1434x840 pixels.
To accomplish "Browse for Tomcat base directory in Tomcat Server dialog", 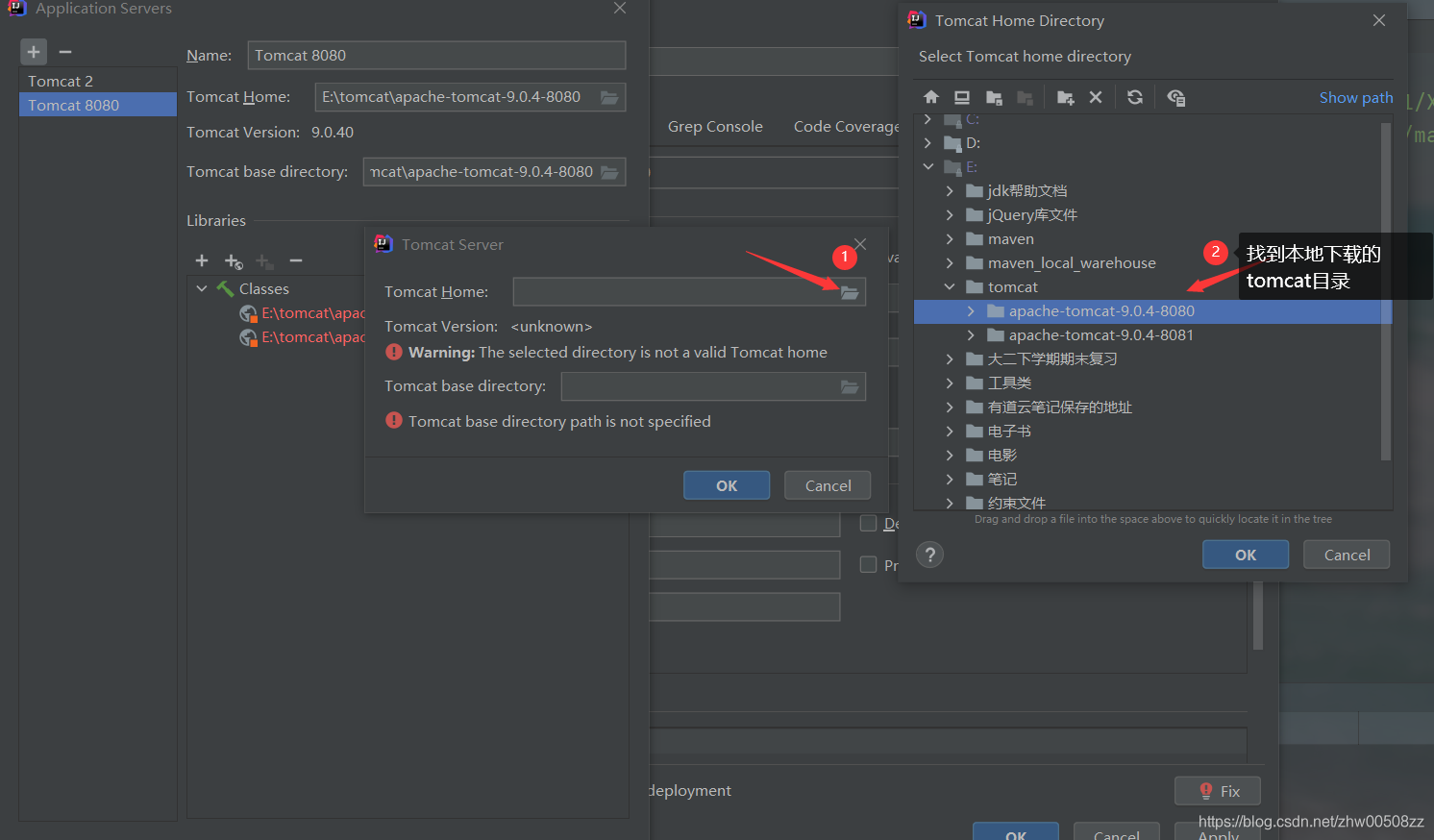I will tap(850, 386).
